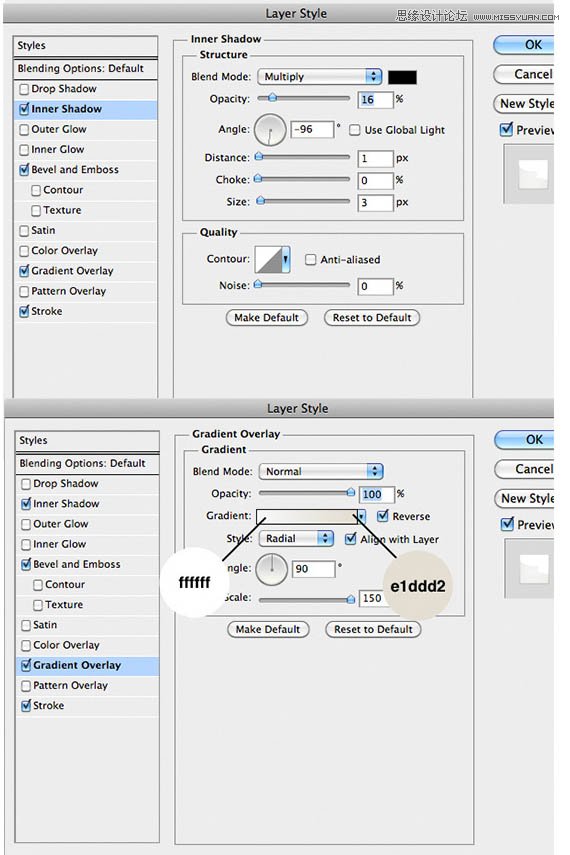Enable Pattern Overlay in upper dialog
This screenshot has width=570, height=855.
tap(24, 291)
